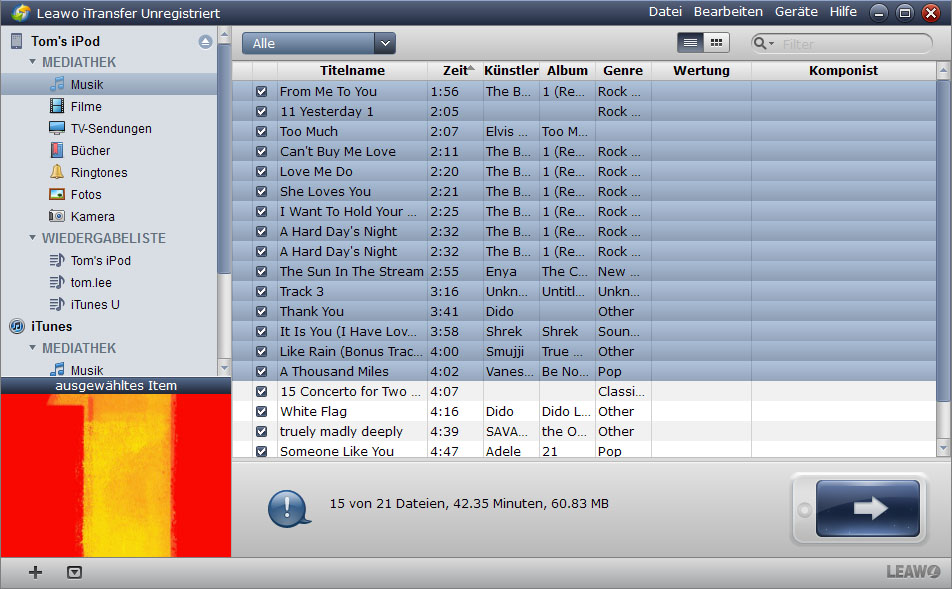
Task: Sort by Album column header
Action: point(567,70)
